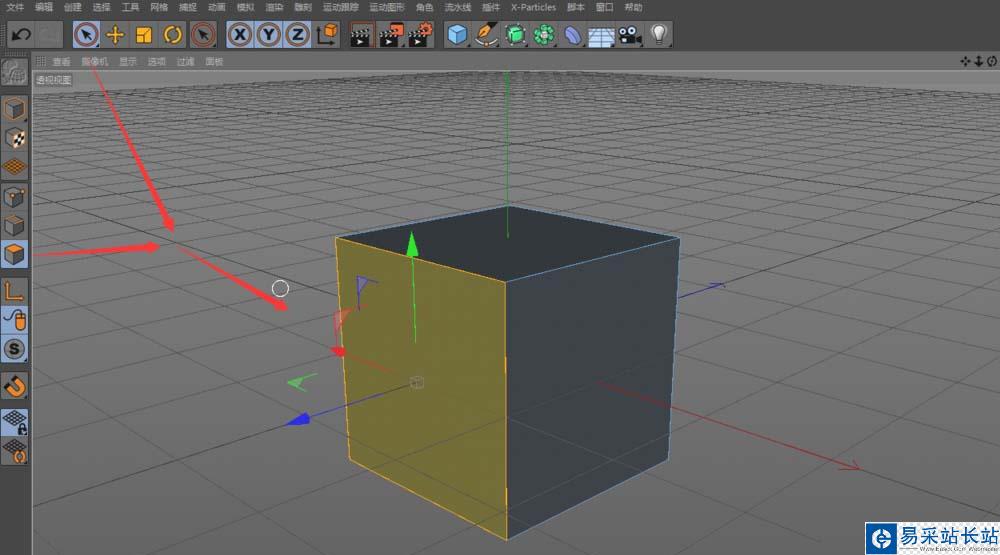The width and height of the screenshot is (1000, 555).
Task: Select the orange Workplane mode icon
Action: point(15,167)
